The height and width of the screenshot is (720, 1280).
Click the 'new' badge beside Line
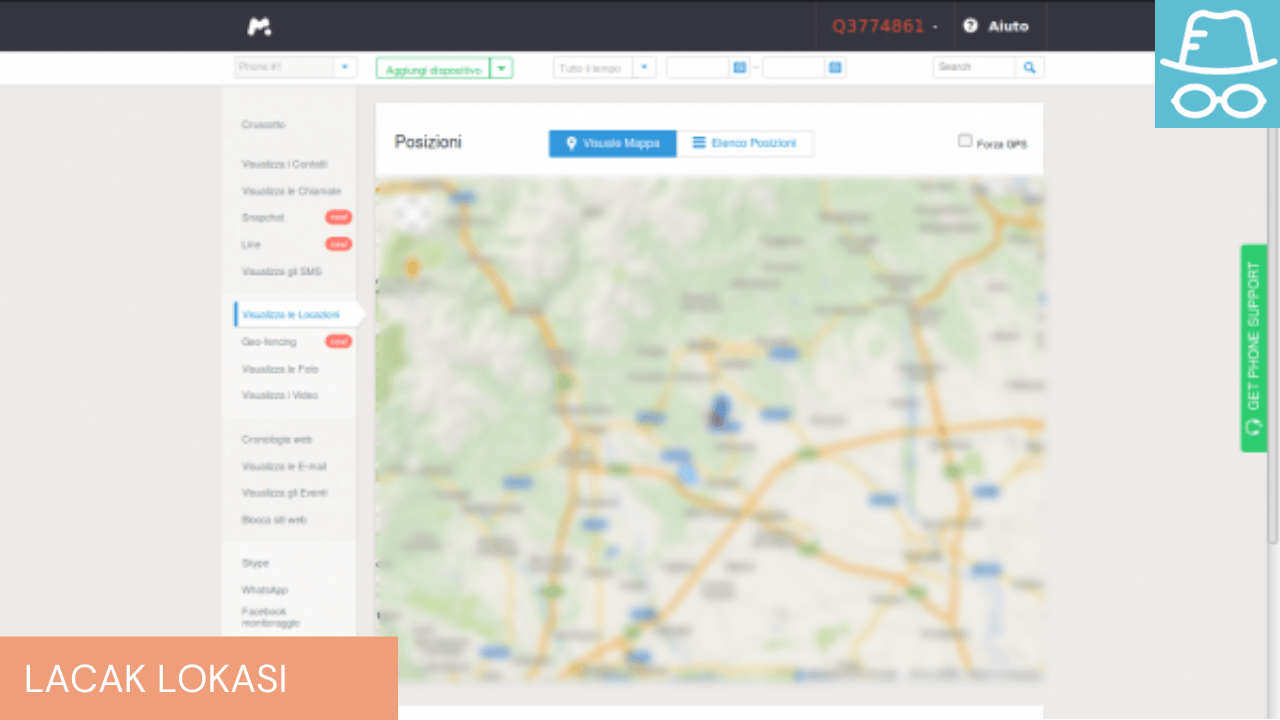pyautogui.click(x=338, y=244)
